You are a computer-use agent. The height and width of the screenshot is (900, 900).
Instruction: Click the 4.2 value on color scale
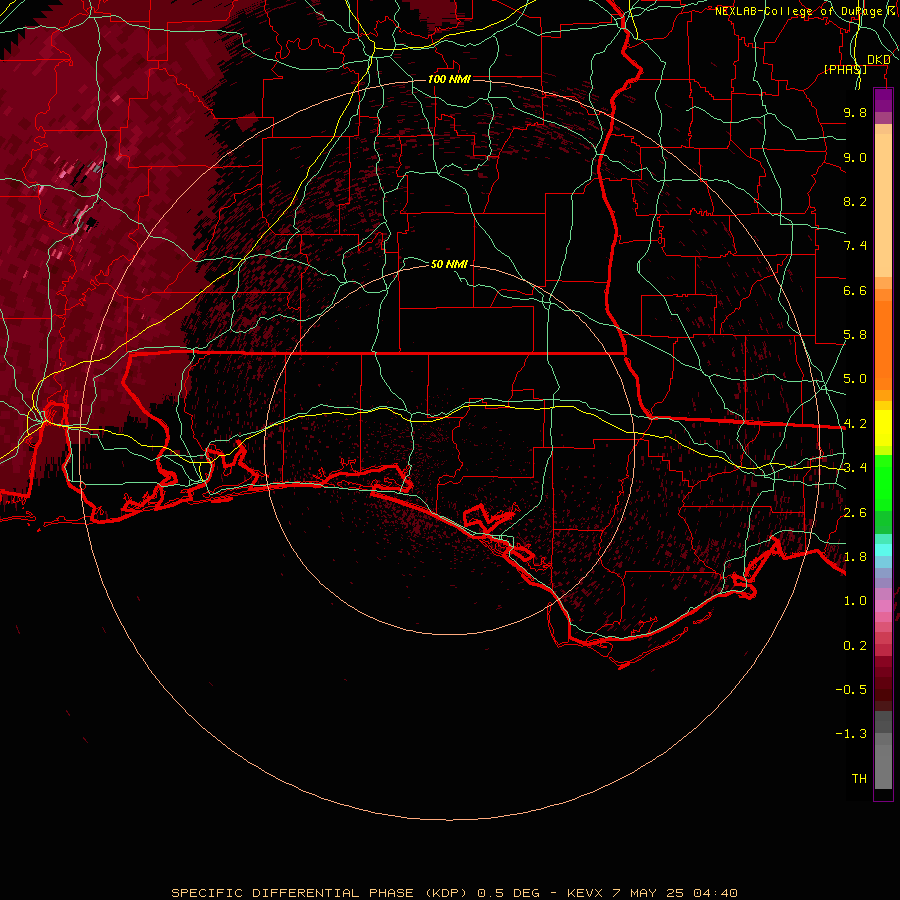point(855,424)
